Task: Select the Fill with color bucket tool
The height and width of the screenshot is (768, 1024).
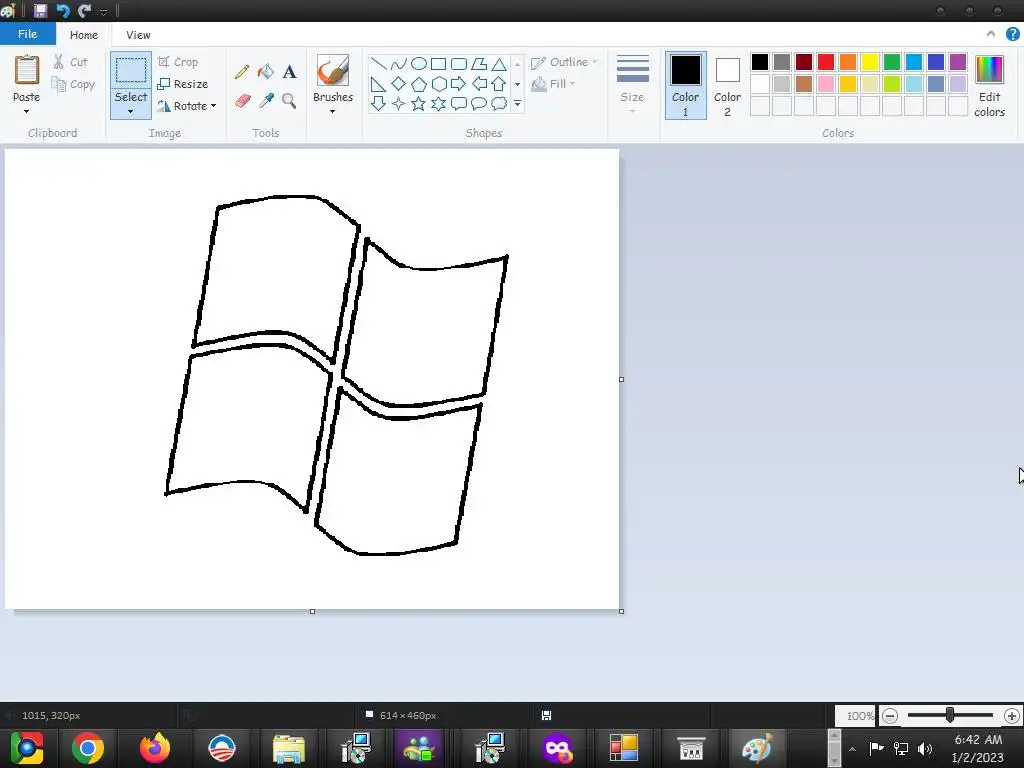Action: [266, 71]
